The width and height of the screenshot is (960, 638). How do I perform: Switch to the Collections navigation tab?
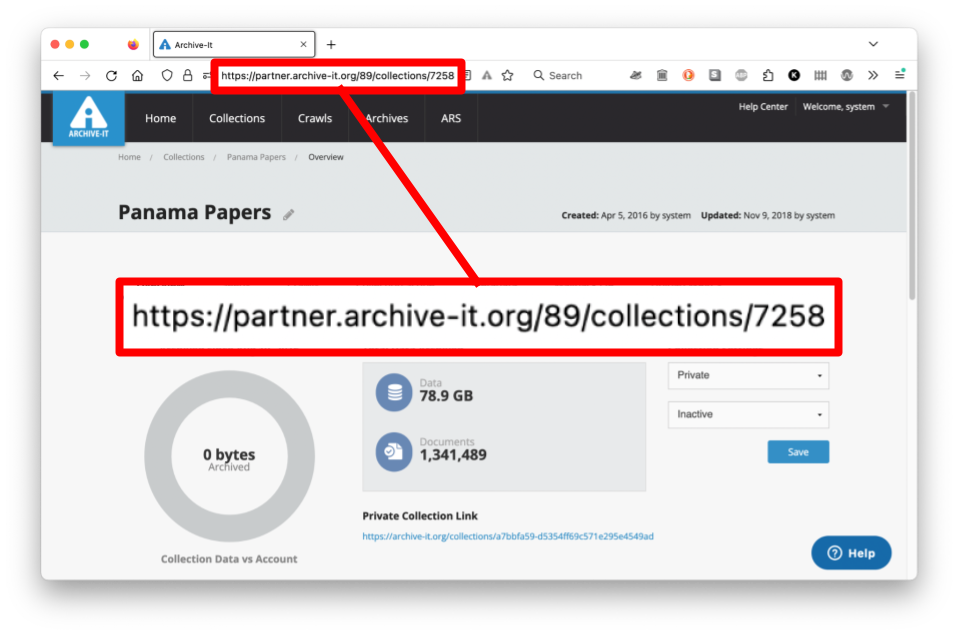236,118
